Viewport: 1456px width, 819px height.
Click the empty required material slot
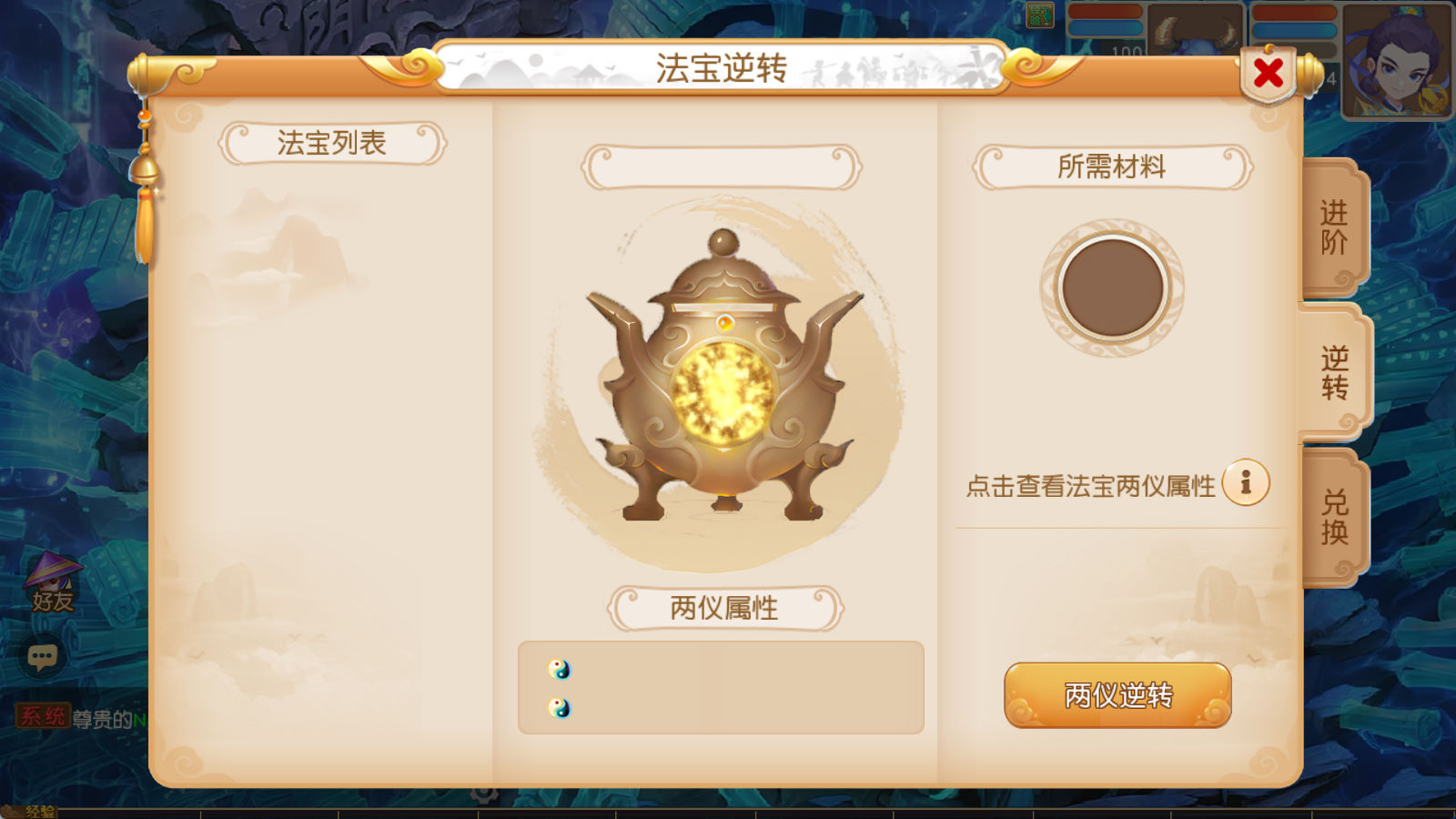[1112, 288]
